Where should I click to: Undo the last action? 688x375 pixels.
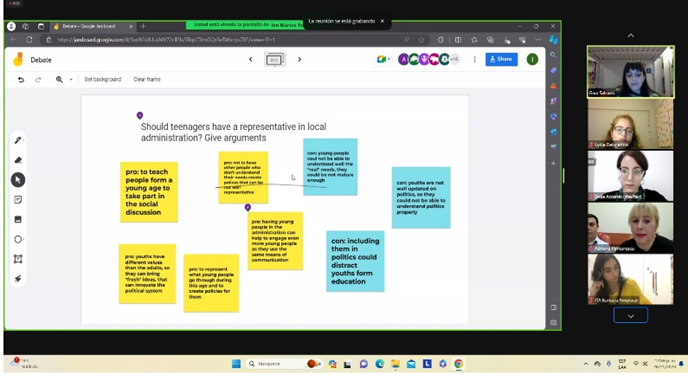click(21, 79)
